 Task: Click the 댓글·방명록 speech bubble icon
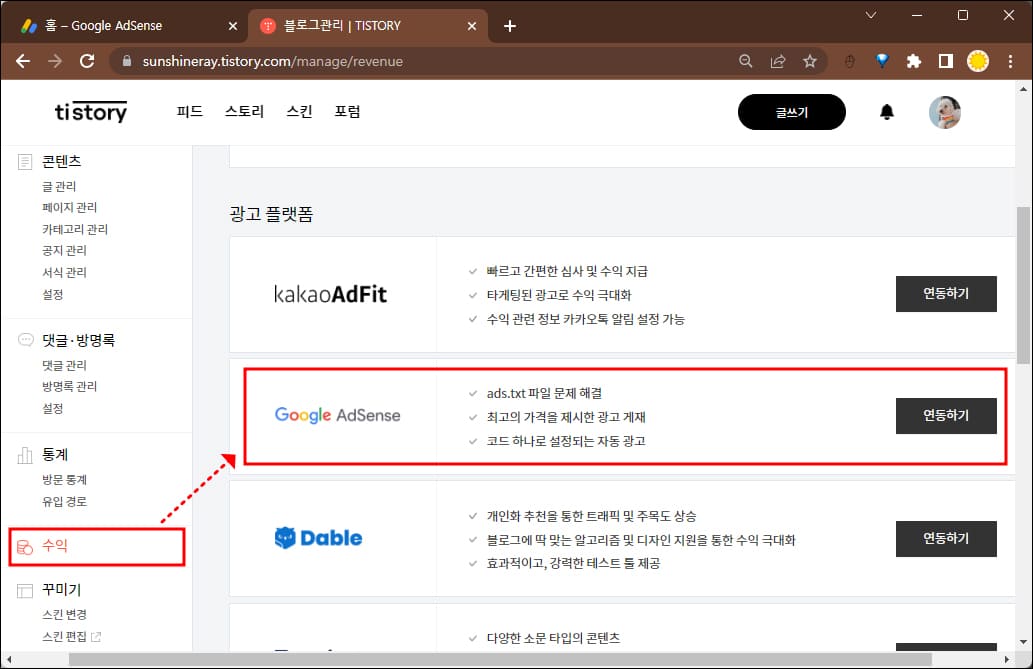25,340
